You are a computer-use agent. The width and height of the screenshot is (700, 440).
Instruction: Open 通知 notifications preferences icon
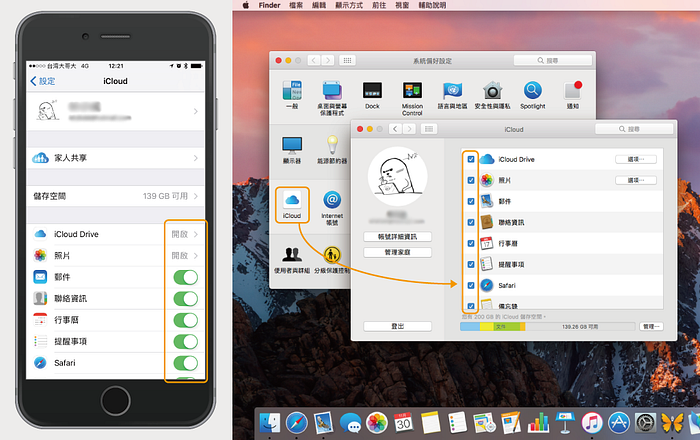click(x=573, y=91)
